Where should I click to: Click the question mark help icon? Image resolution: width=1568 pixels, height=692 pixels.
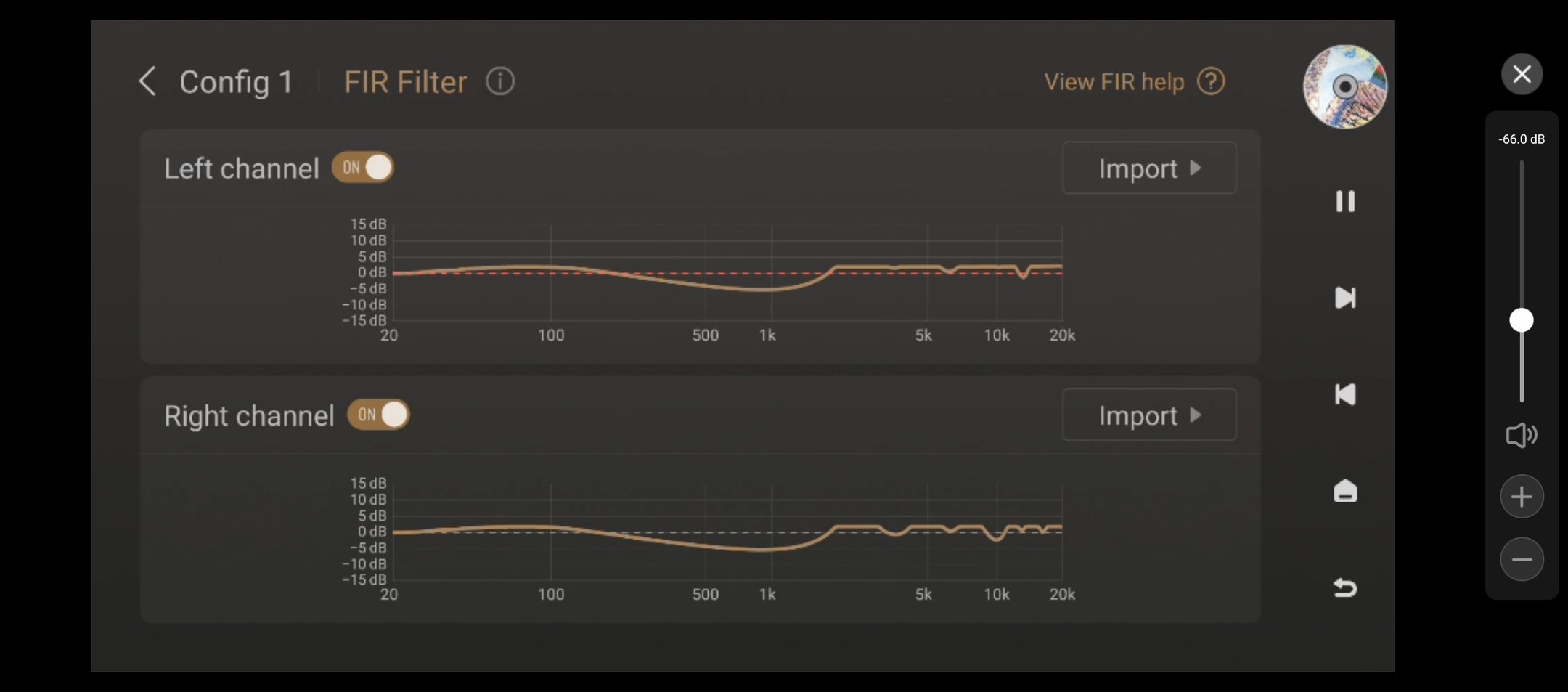pyautogui.click(x=1211, y=81)
